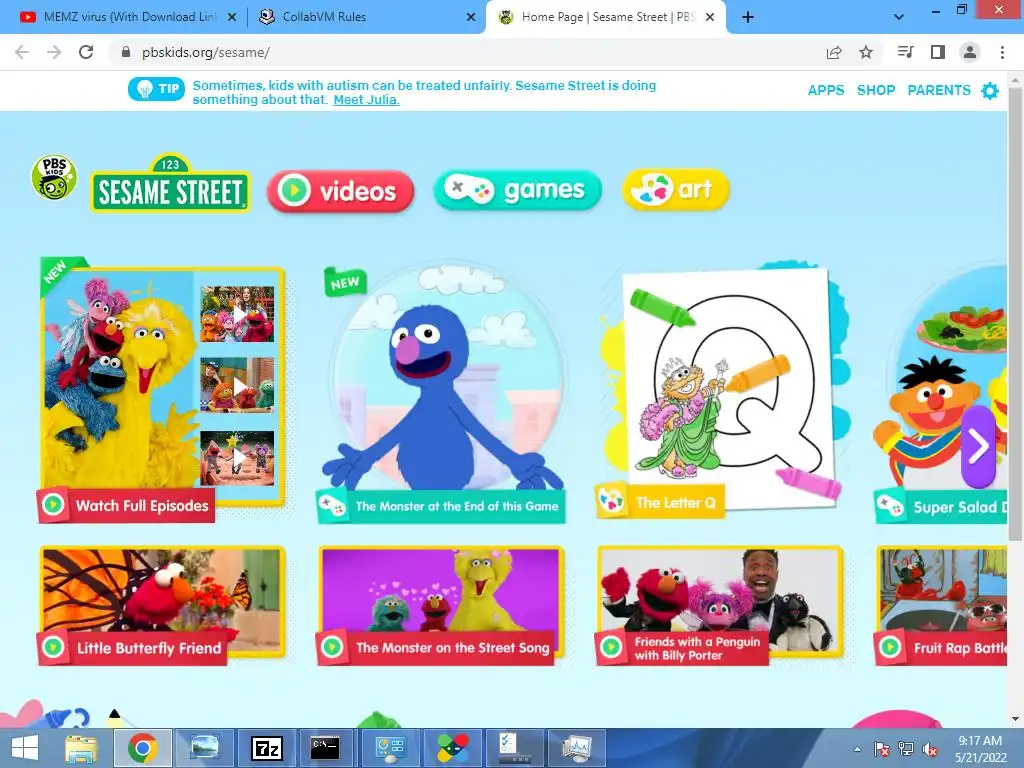Play bottom episode thumbnail in Full Episodes card
The image size is (1024, 768).
pos(237,458)
